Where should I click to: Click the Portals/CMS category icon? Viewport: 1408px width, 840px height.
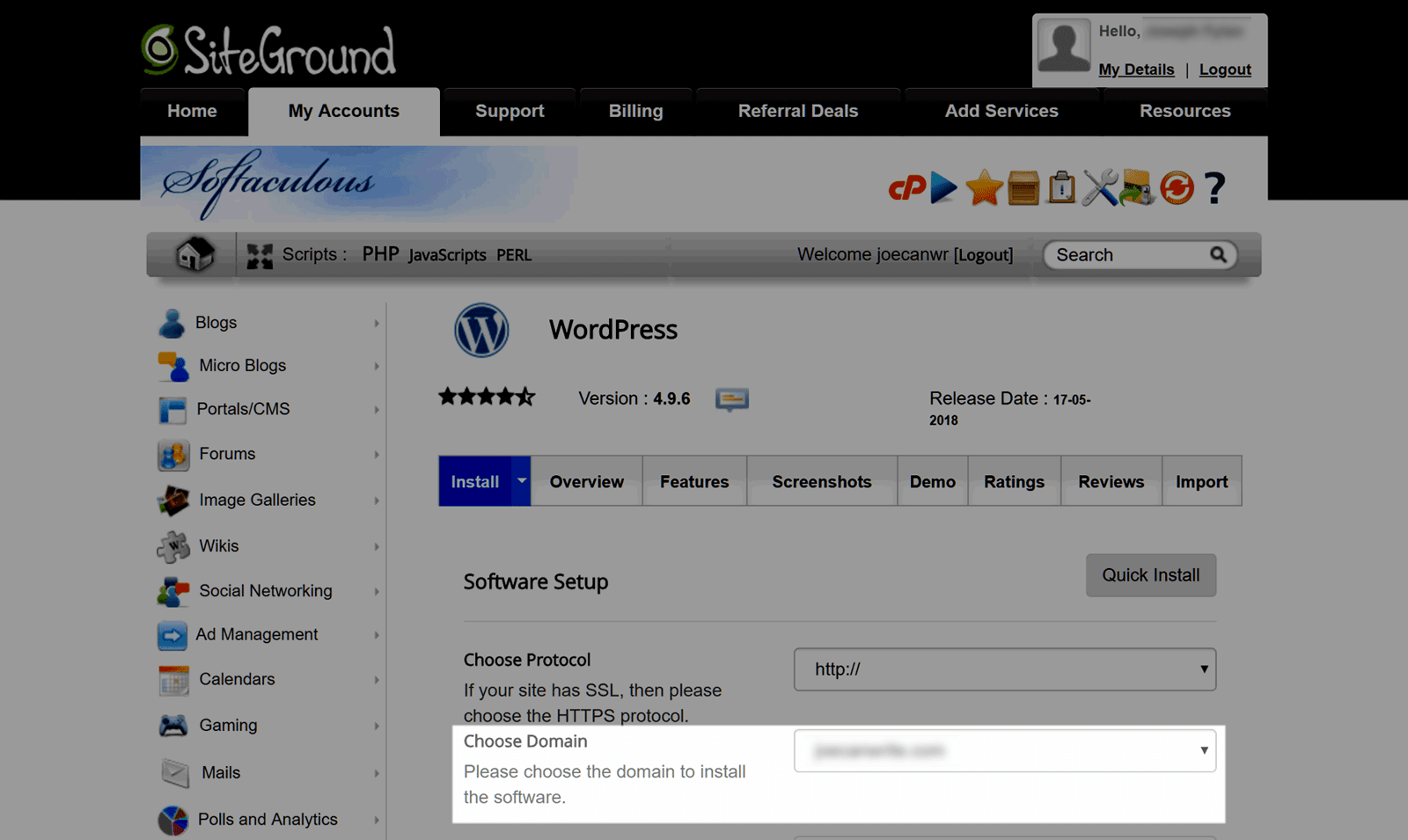pos(172,410)
